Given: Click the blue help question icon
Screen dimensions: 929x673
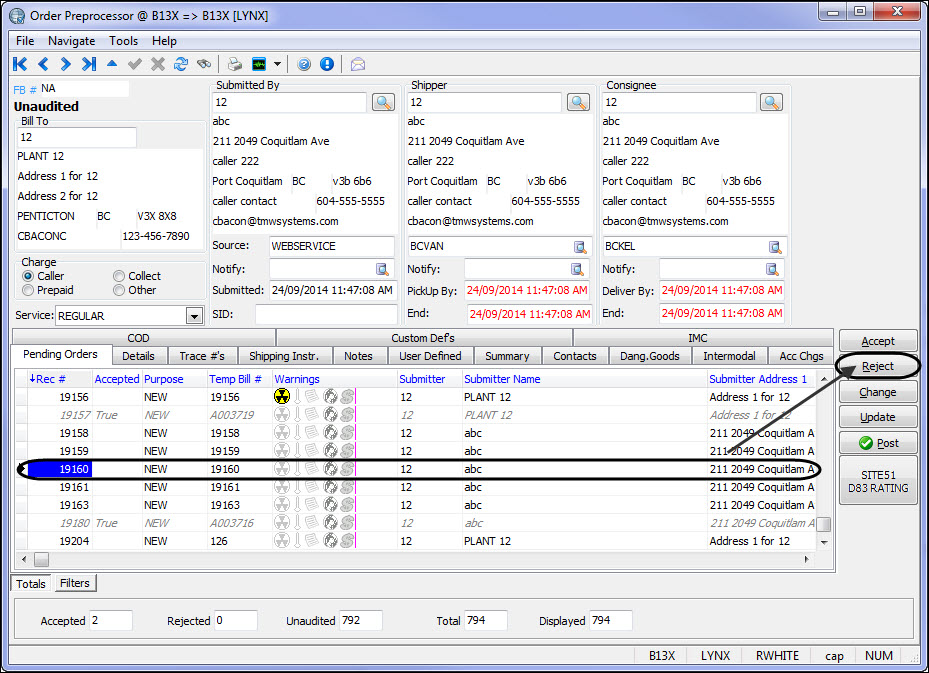Looking at the screenshot, I should (304, 64).
